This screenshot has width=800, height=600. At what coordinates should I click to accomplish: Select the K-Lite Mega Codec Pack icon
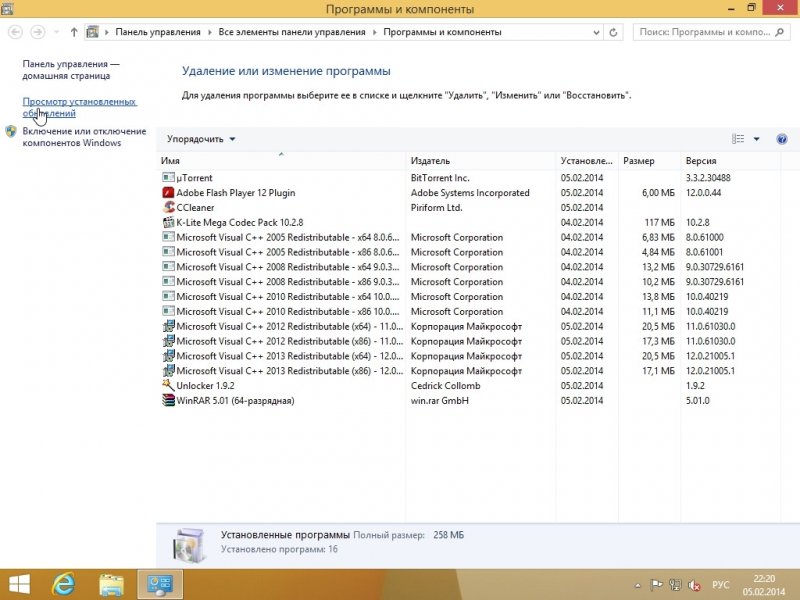[168, 222]
